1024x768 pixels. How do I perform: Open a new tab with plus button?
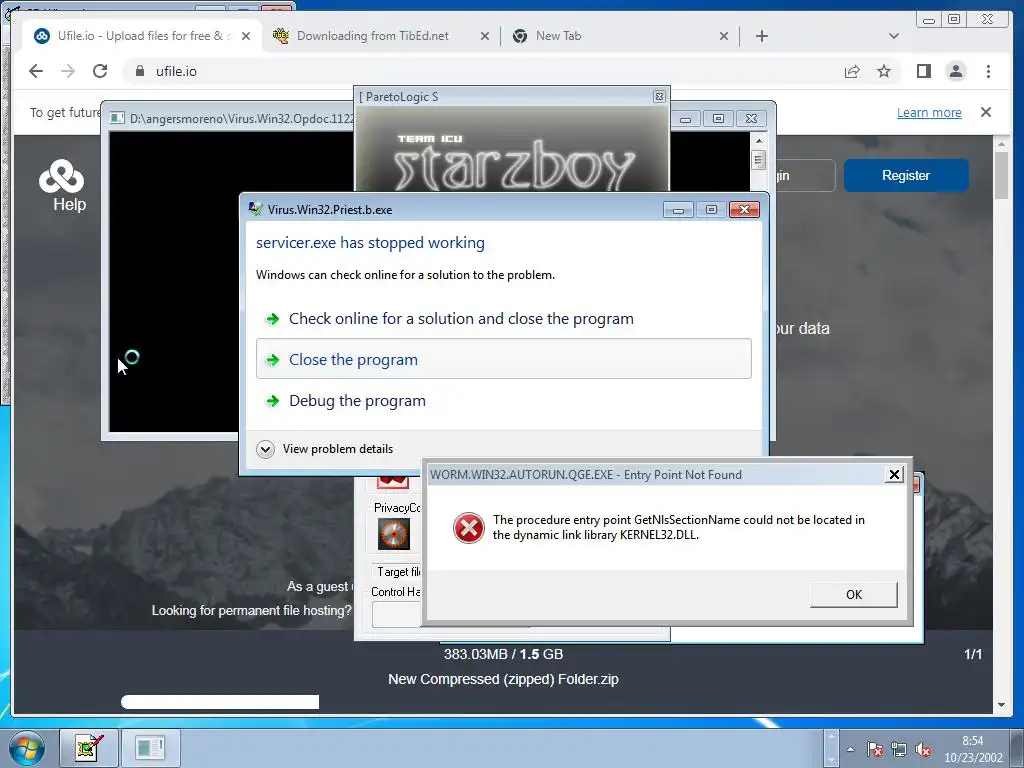[761, 36]
